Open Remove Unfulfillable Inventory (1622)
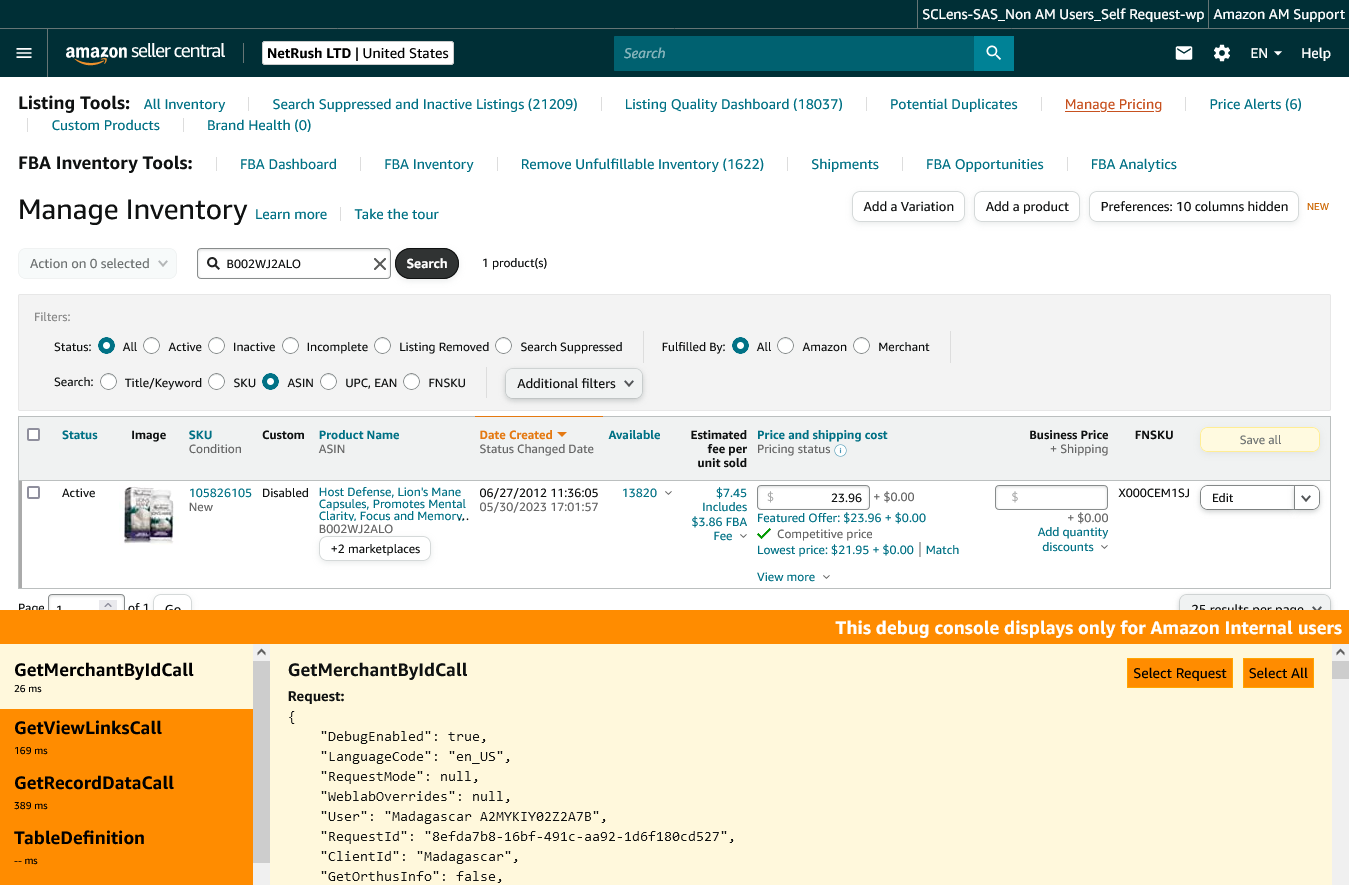 coord(642,164)
